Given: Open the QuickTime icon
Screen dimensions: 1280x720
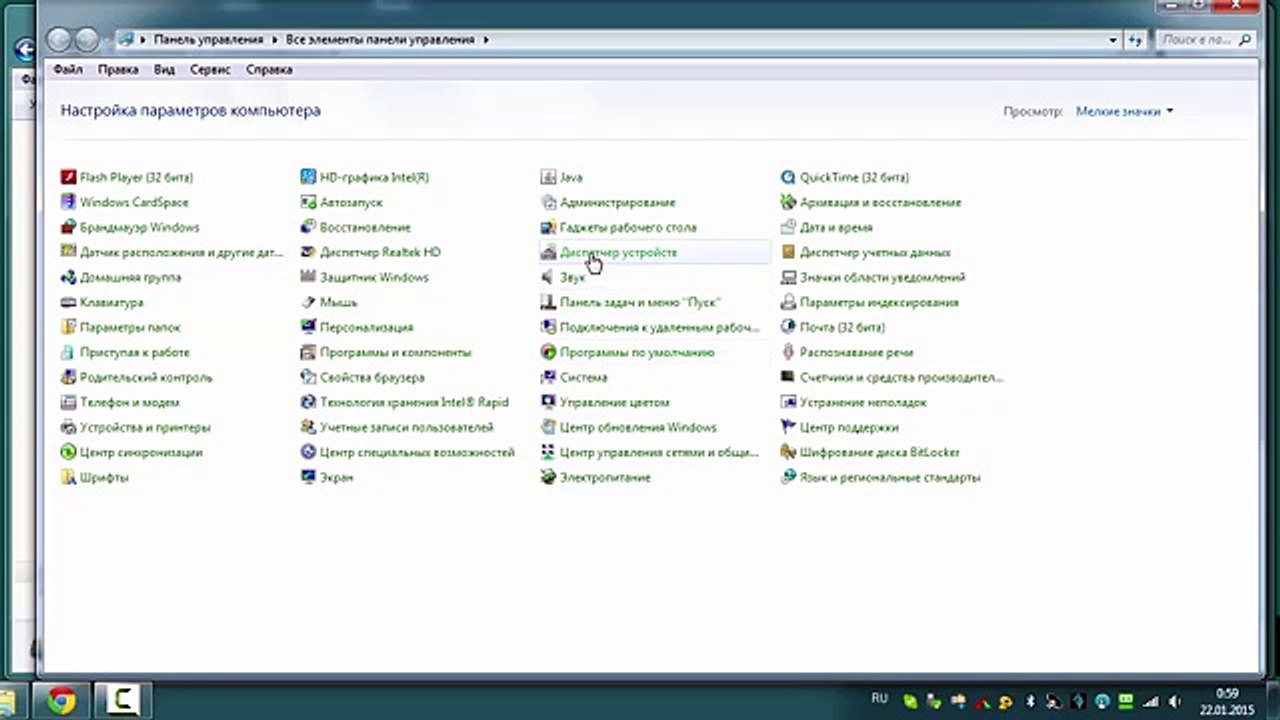Looking at the screenshot, I should click(788, 177).
